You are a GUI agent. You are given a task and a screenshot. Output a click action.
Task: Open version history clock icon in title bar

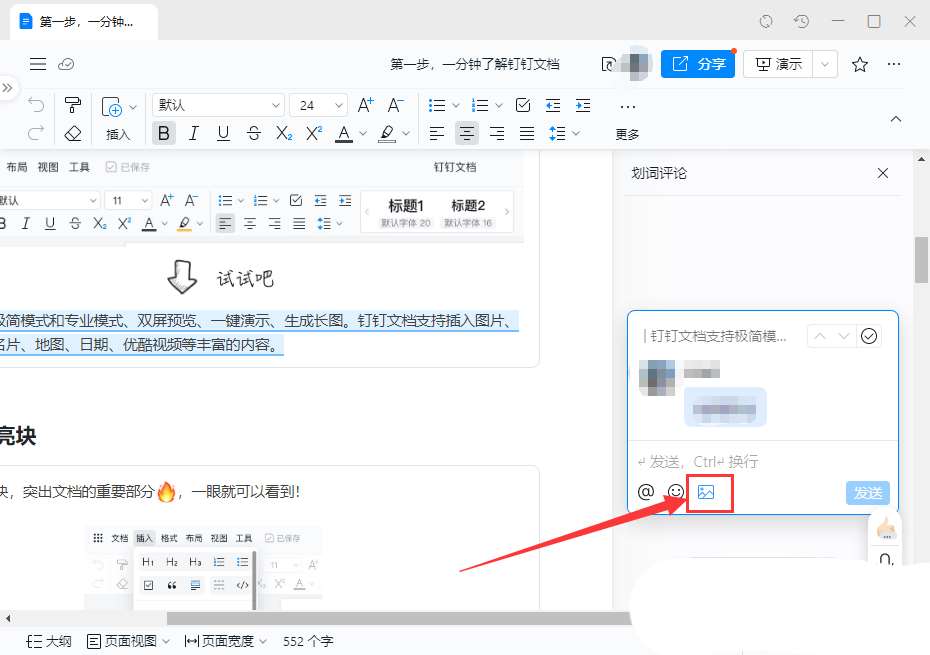[801, 22]
